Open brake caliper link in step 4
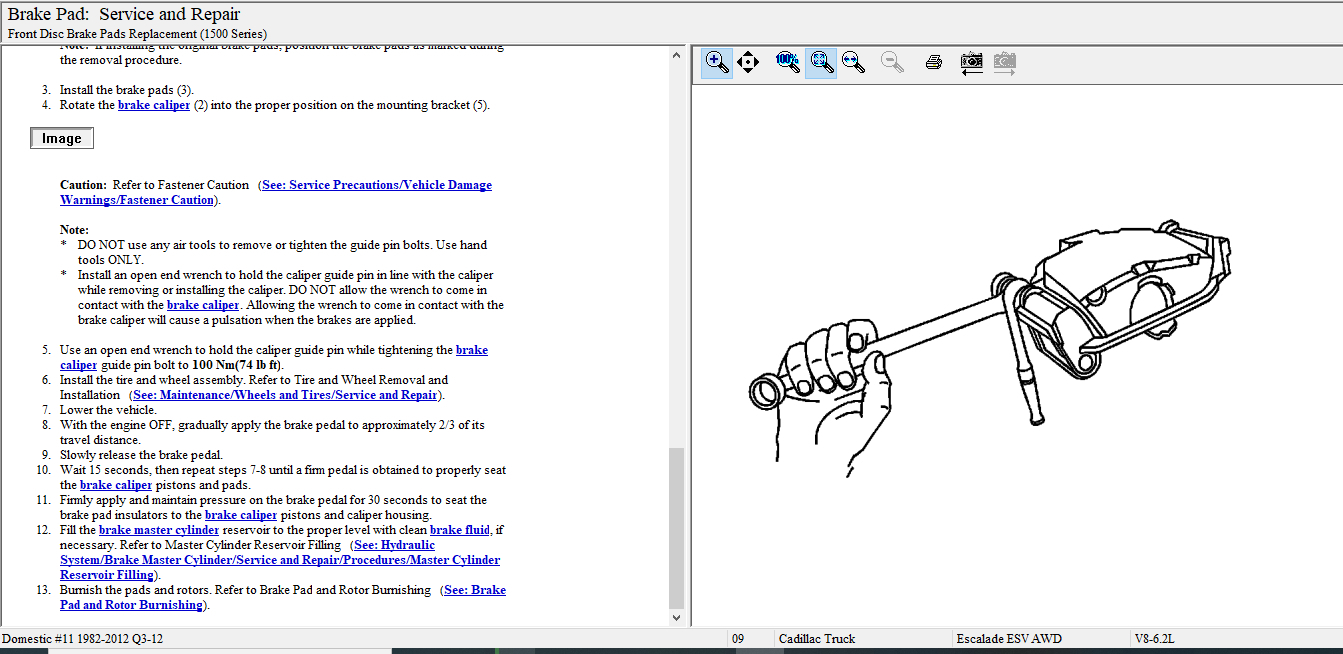The image size is (1343, 654). pos(154,105)
